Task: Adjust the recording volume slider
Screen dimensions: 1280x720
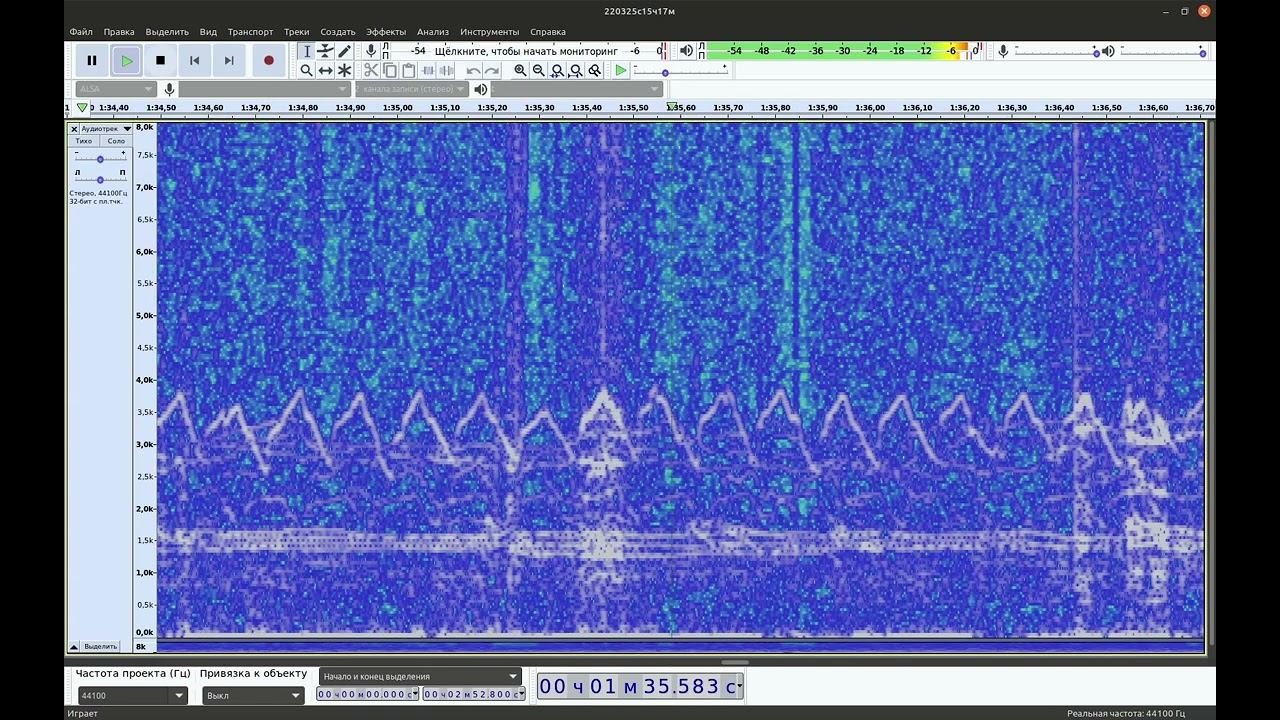Action: click(x=1055, y=51)
